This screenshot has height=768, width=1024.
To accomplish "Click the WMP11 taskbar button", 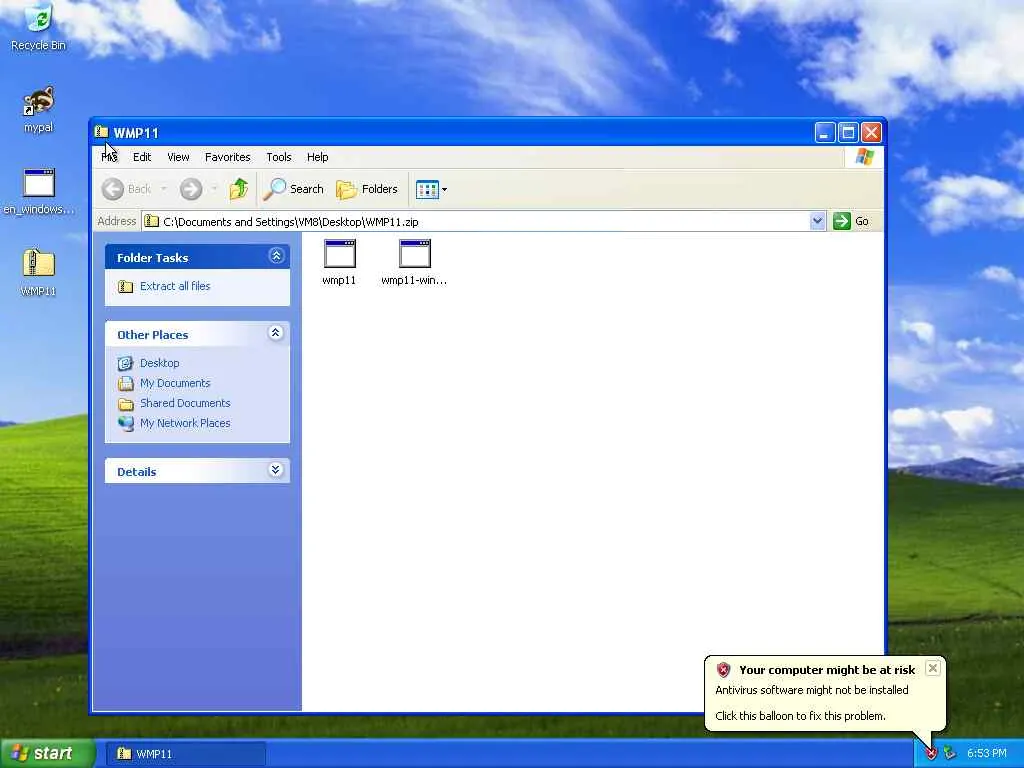I will coord(185,754).
